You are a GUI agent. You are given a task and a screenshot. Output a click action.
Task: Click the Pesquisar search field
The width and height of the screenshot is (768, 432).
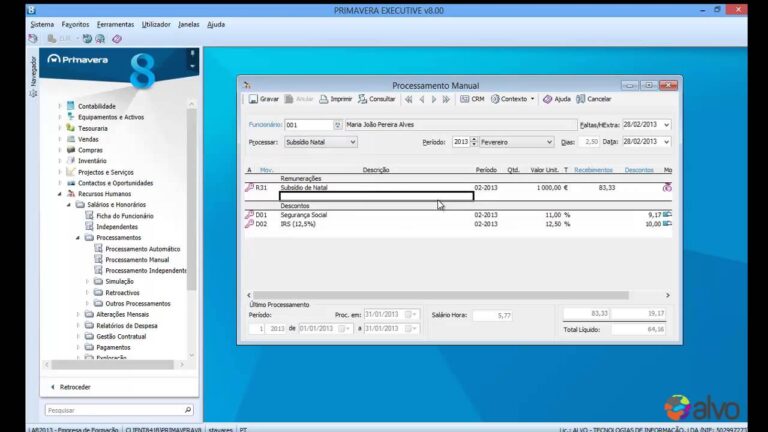(114, 410)
